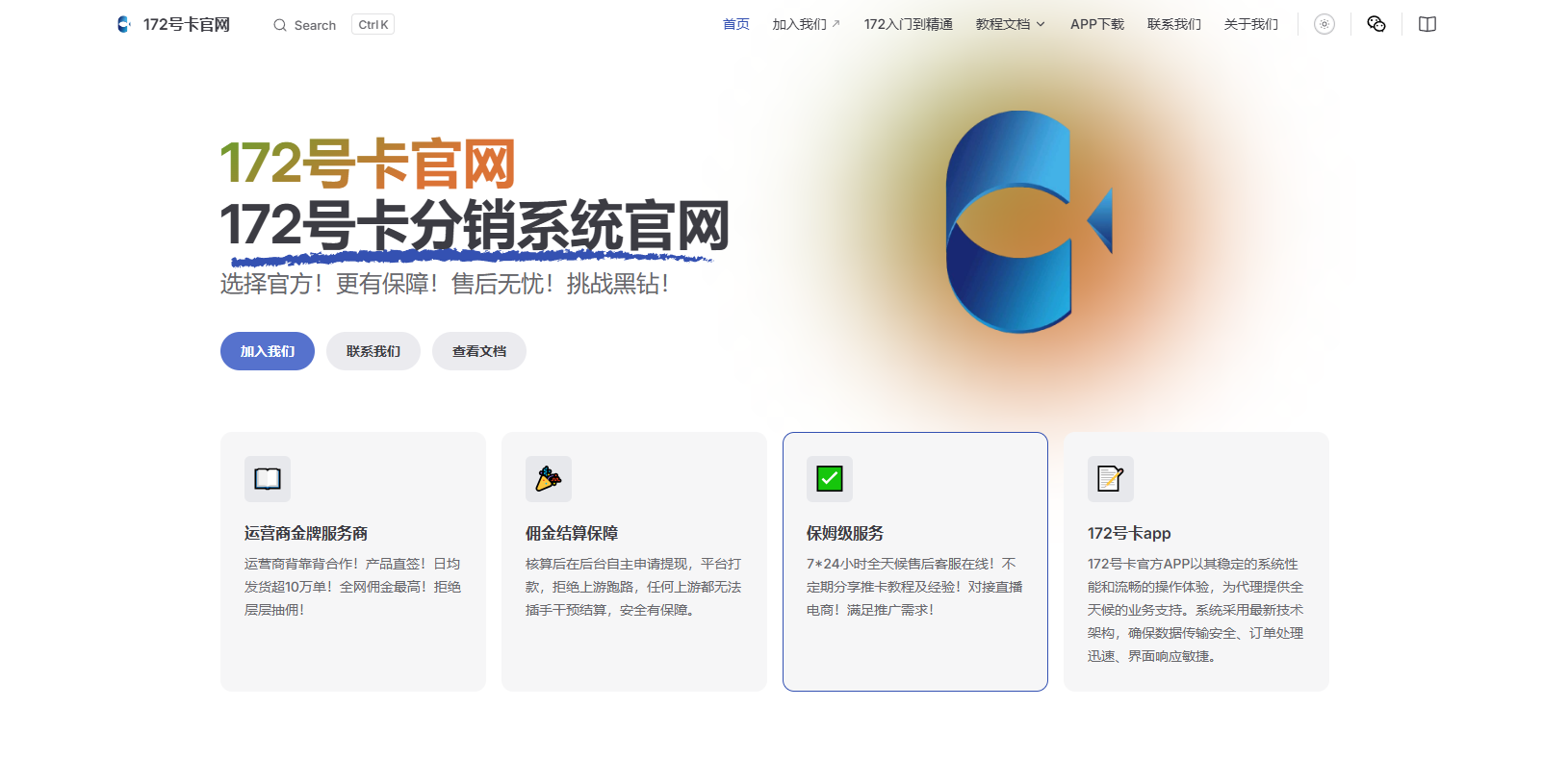The image size is (1543, 784).
Task: Click the tagline 选择官方！更有保障！售后无忧！挑战黑钻！
Action: coord(445,284)
